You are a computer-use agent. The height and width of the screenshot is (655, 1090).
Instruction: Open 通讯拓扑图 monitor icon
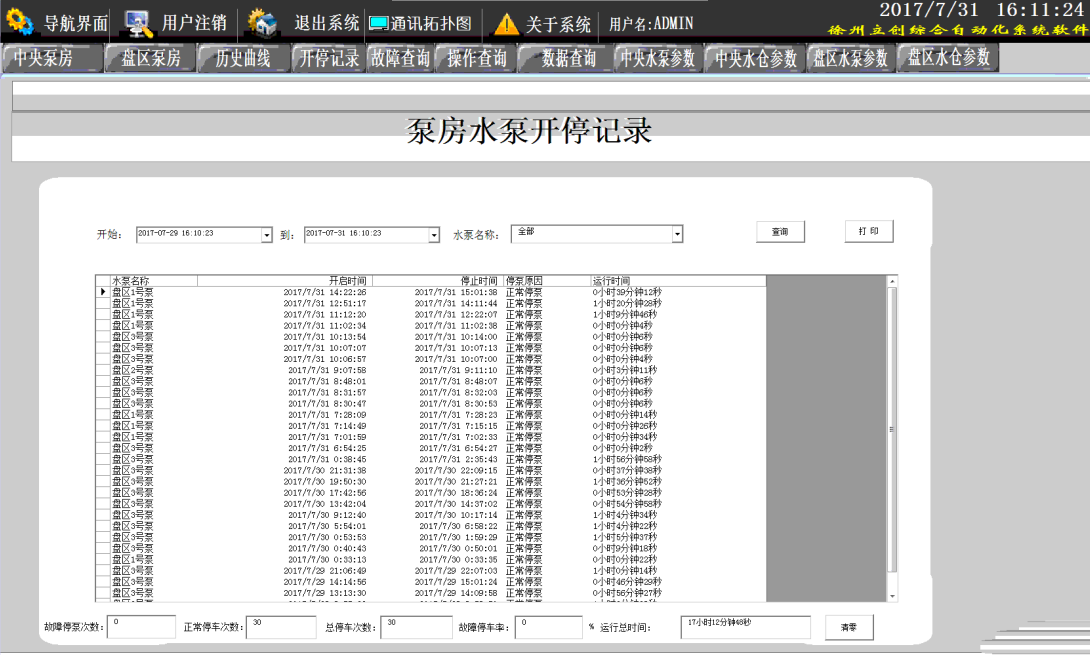pyautogui.click(x=379, y=23)
